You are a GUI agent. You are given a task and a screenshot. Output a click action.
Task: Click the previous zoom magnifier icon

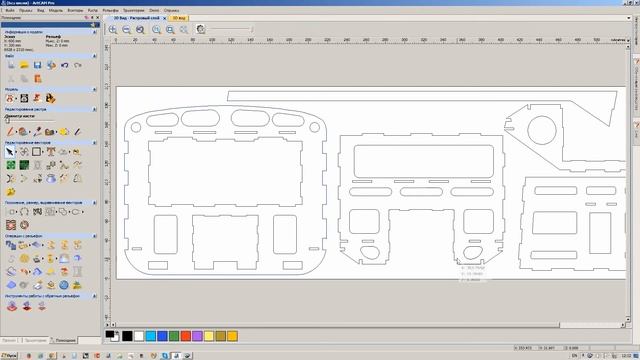(140, 29)
